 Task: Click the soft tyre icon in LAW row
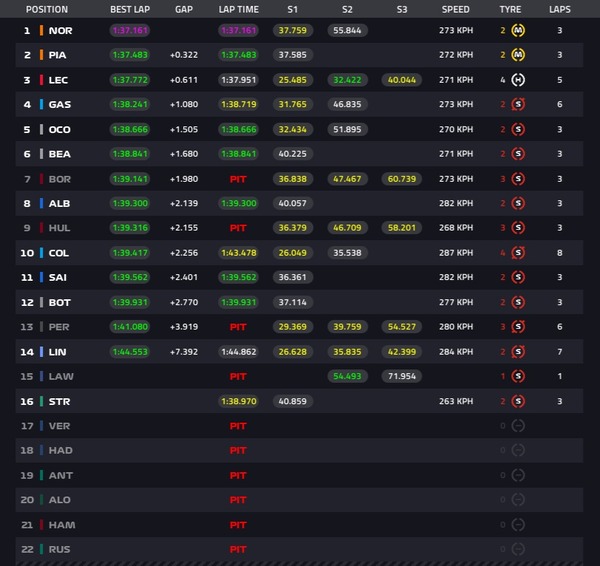click(x=518, y=376)
